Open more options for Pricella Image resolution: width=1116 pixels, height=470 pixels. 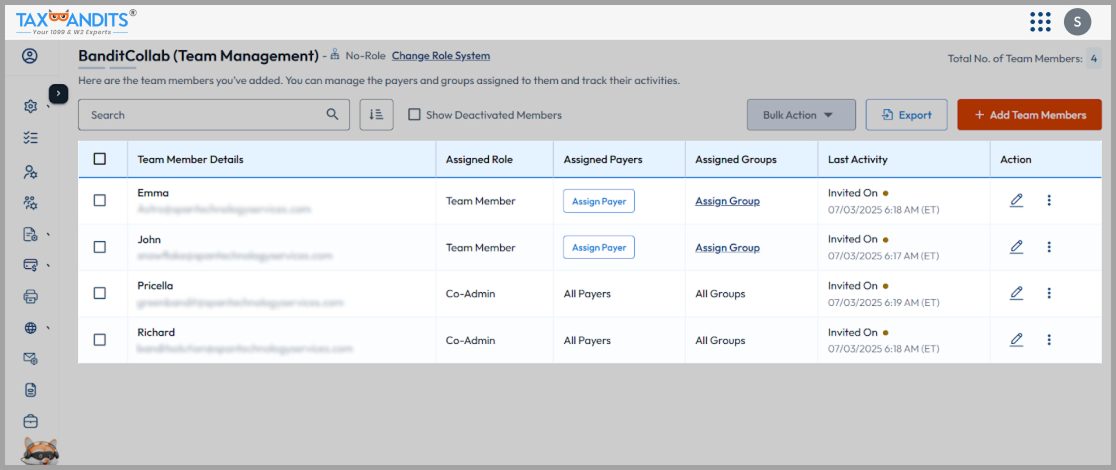click(x=1048, y=293)
